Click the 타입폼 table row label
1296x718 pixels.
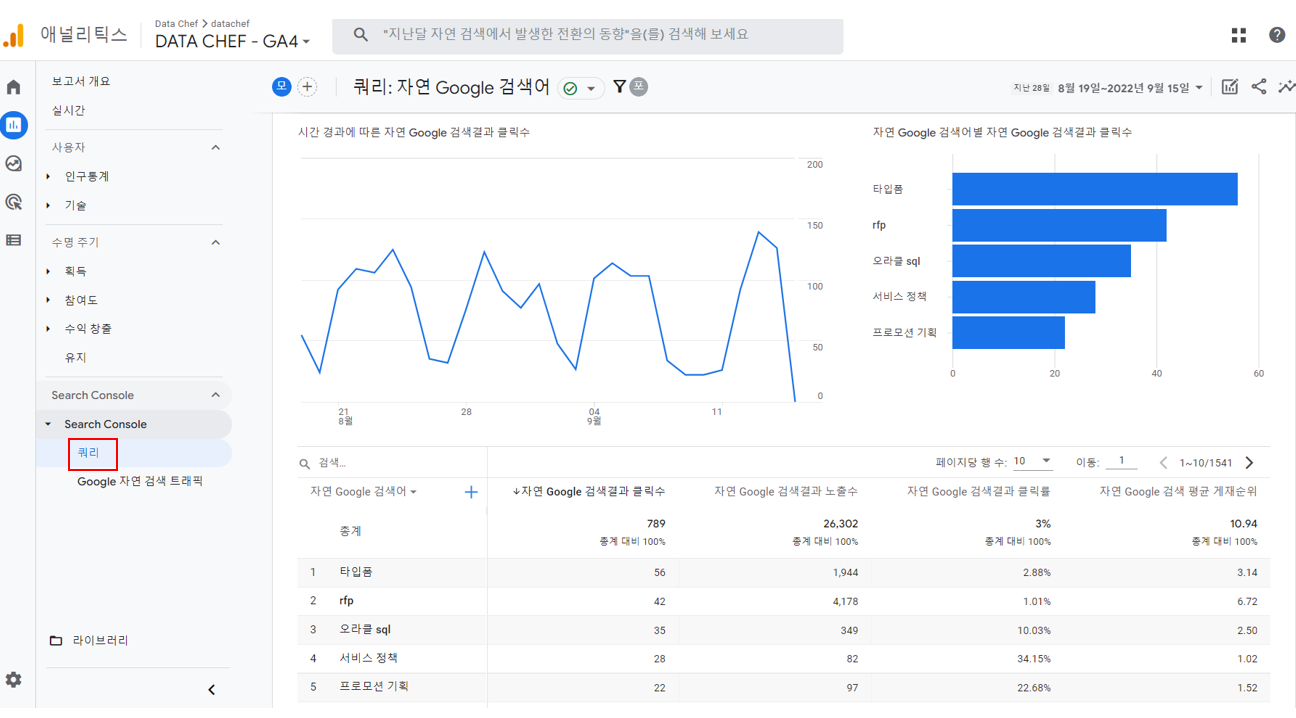coord(355,572)
